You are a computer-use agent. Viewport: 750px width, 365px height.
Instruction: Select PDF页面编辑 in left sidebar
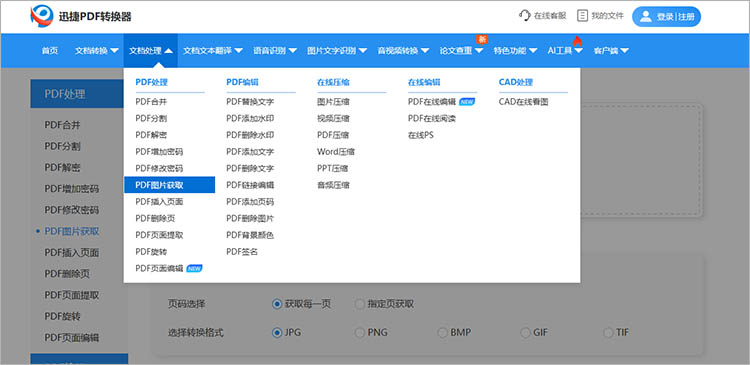72,337
